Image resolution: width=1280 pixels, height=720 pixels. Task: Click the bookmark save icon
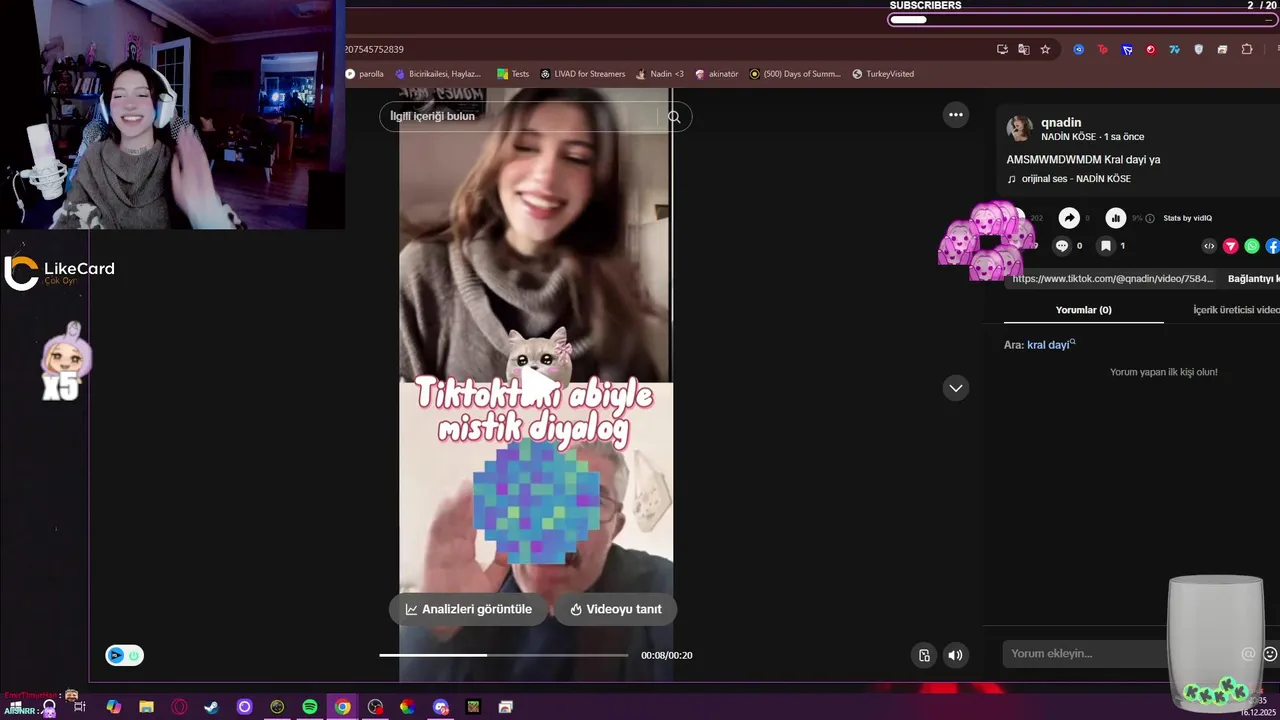point(1105,245)
